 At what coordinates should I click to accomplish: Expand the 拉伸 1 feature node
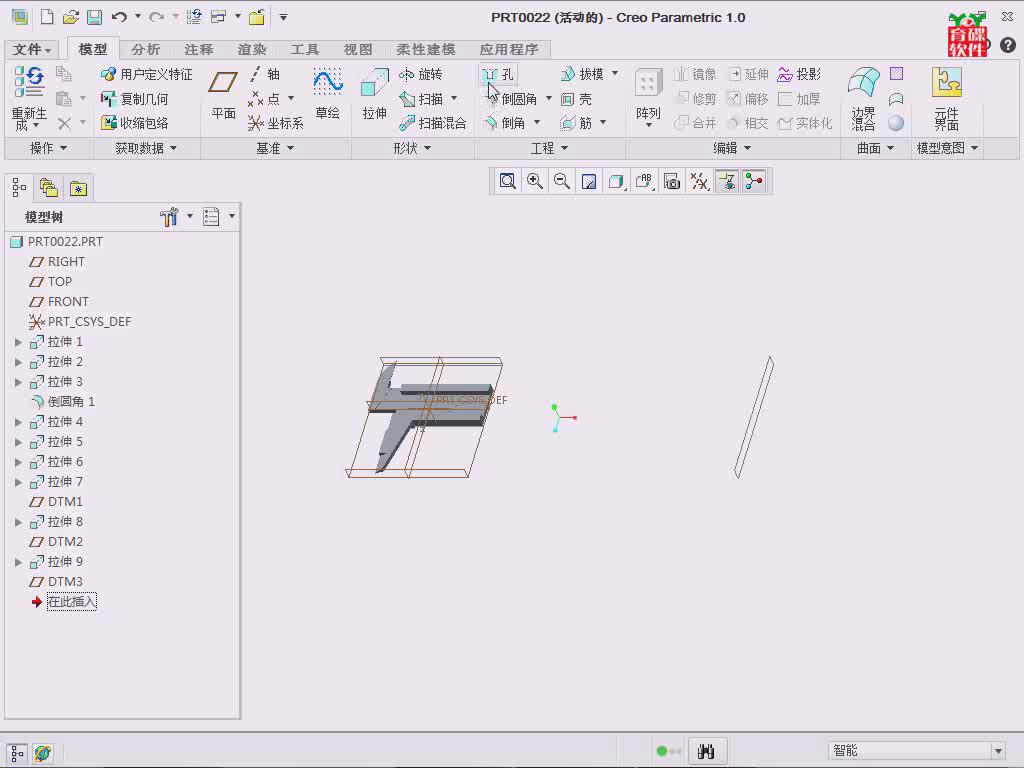(x=18, y=342)
